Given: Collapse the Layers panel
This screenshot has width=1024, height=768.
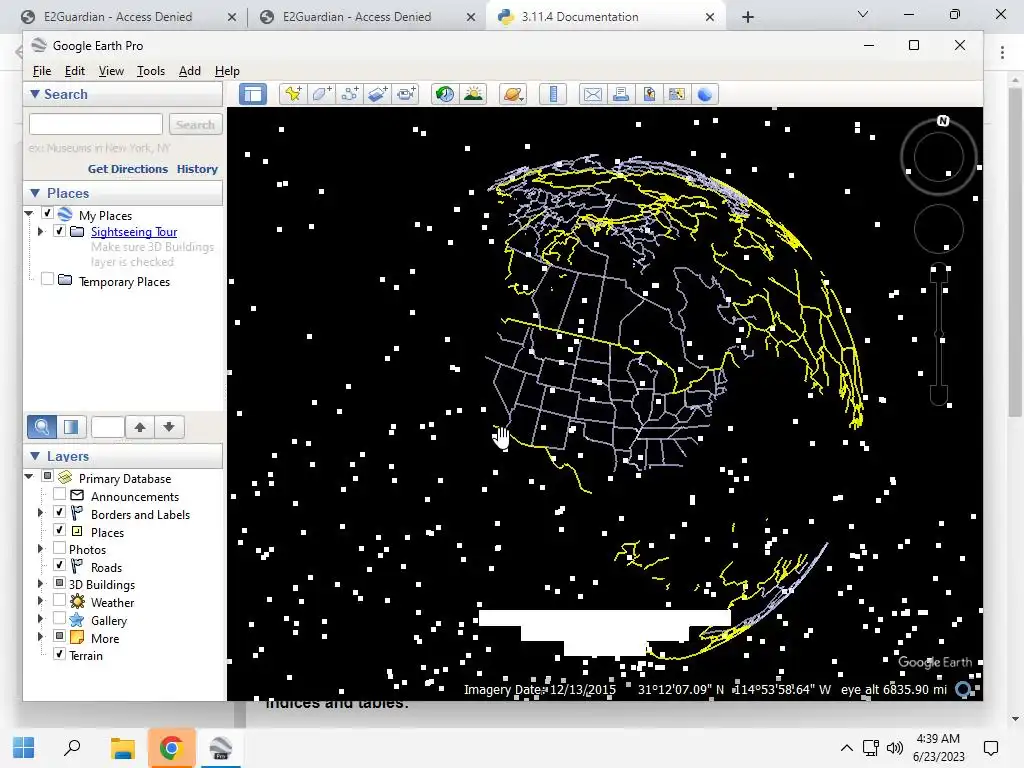Looking at the screenshot, I should pyautogui.click(x=35, y=456).
